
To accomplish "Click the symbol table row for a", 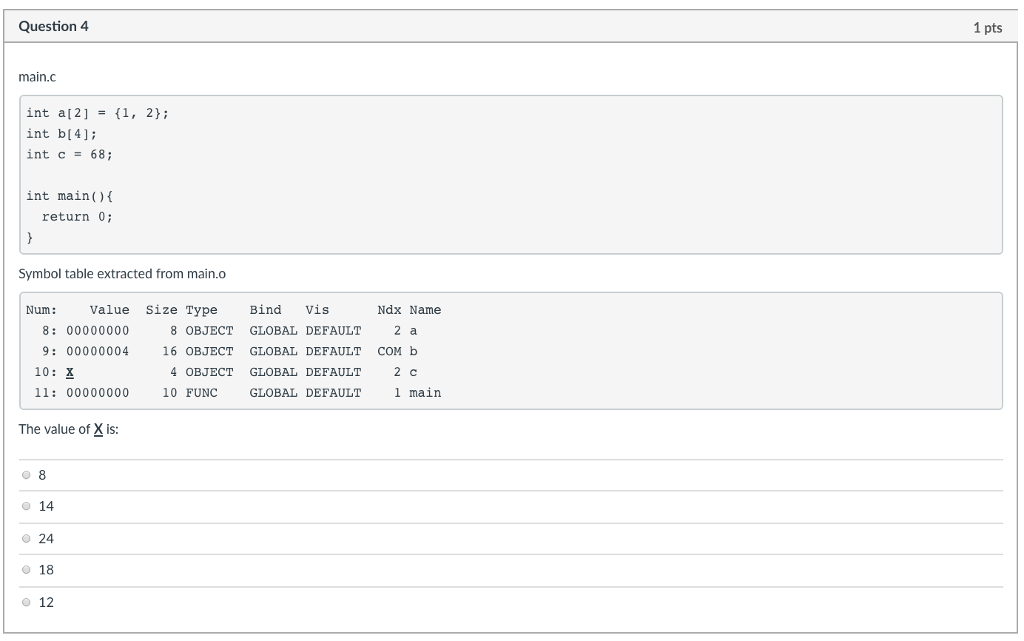I will 233,331.
